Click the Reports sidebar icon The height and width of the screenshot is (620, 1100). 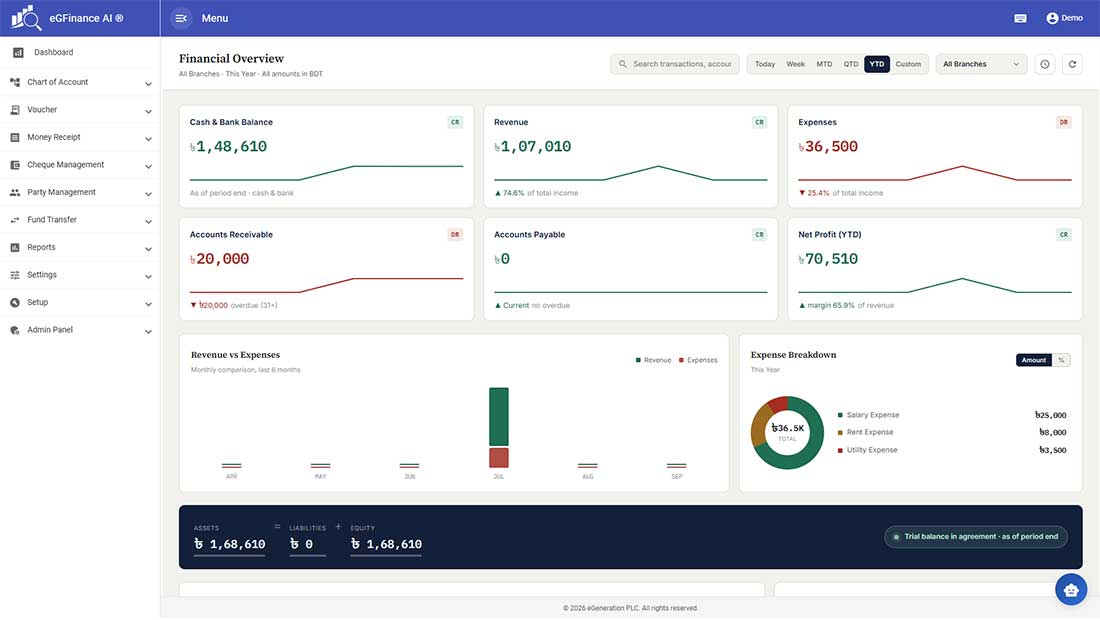(15, 248)
